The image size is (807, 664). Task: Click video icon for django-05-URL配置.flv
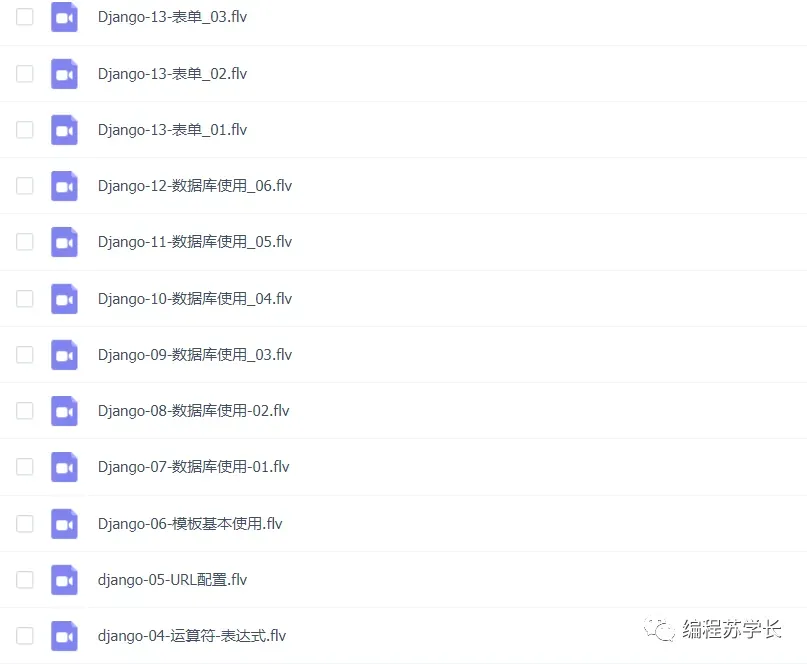coord(64,580)
